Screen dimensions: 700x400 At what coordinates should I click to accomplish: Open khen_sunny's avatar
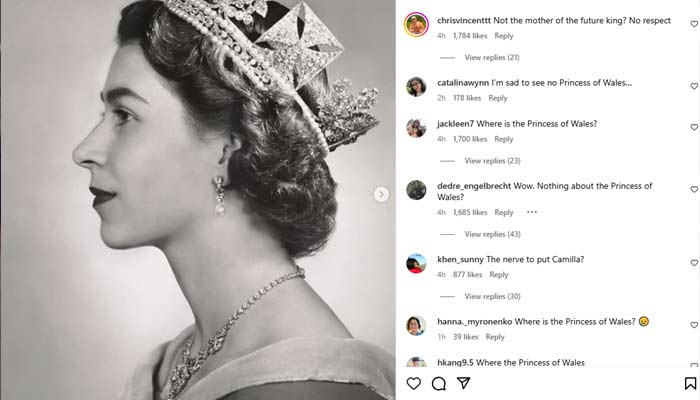click(416, 263)
